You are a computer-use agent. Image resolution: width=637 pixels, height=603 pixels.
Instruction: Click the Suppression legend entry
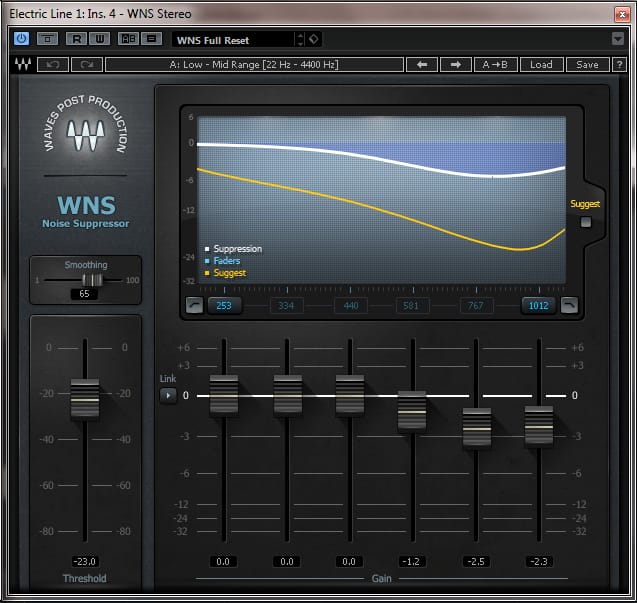coord(234,249)
